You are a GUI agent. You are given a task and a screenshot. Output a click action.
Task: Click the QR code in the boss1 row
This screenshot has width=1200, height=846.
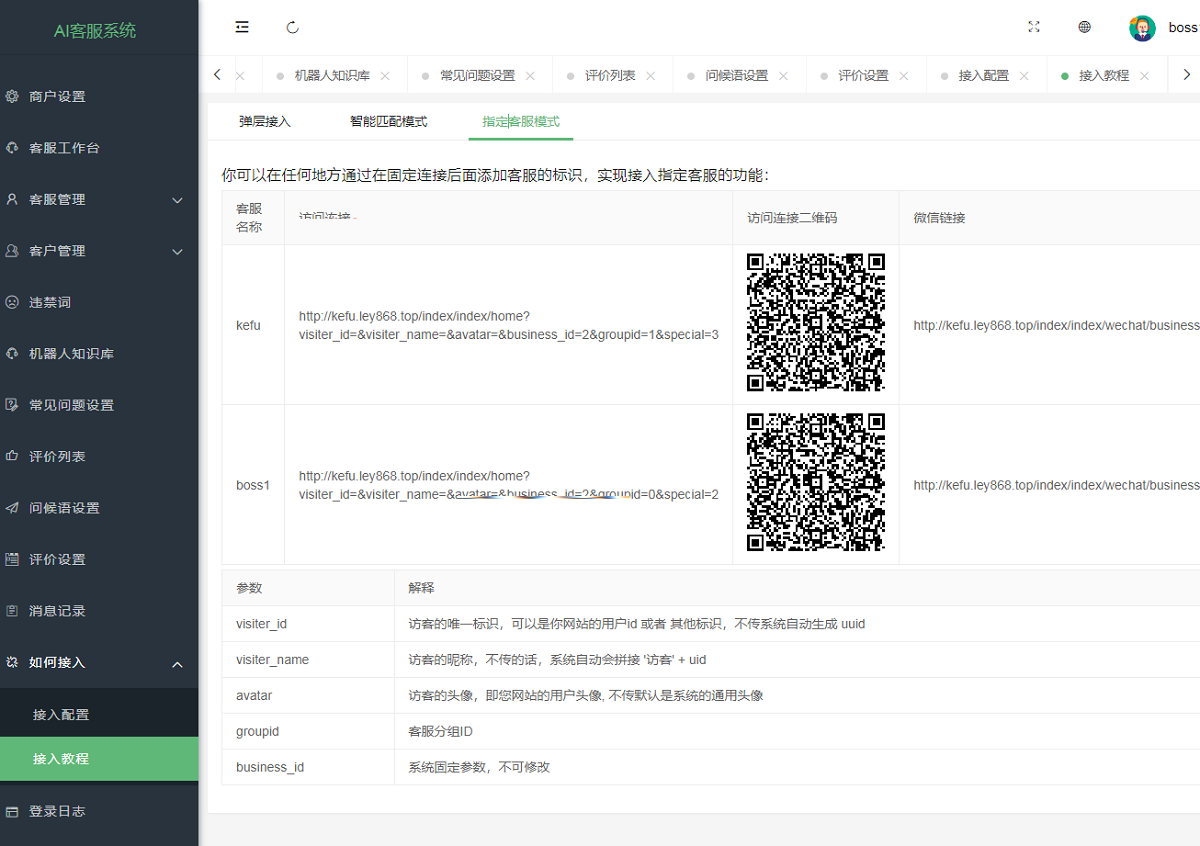[816, 483]
